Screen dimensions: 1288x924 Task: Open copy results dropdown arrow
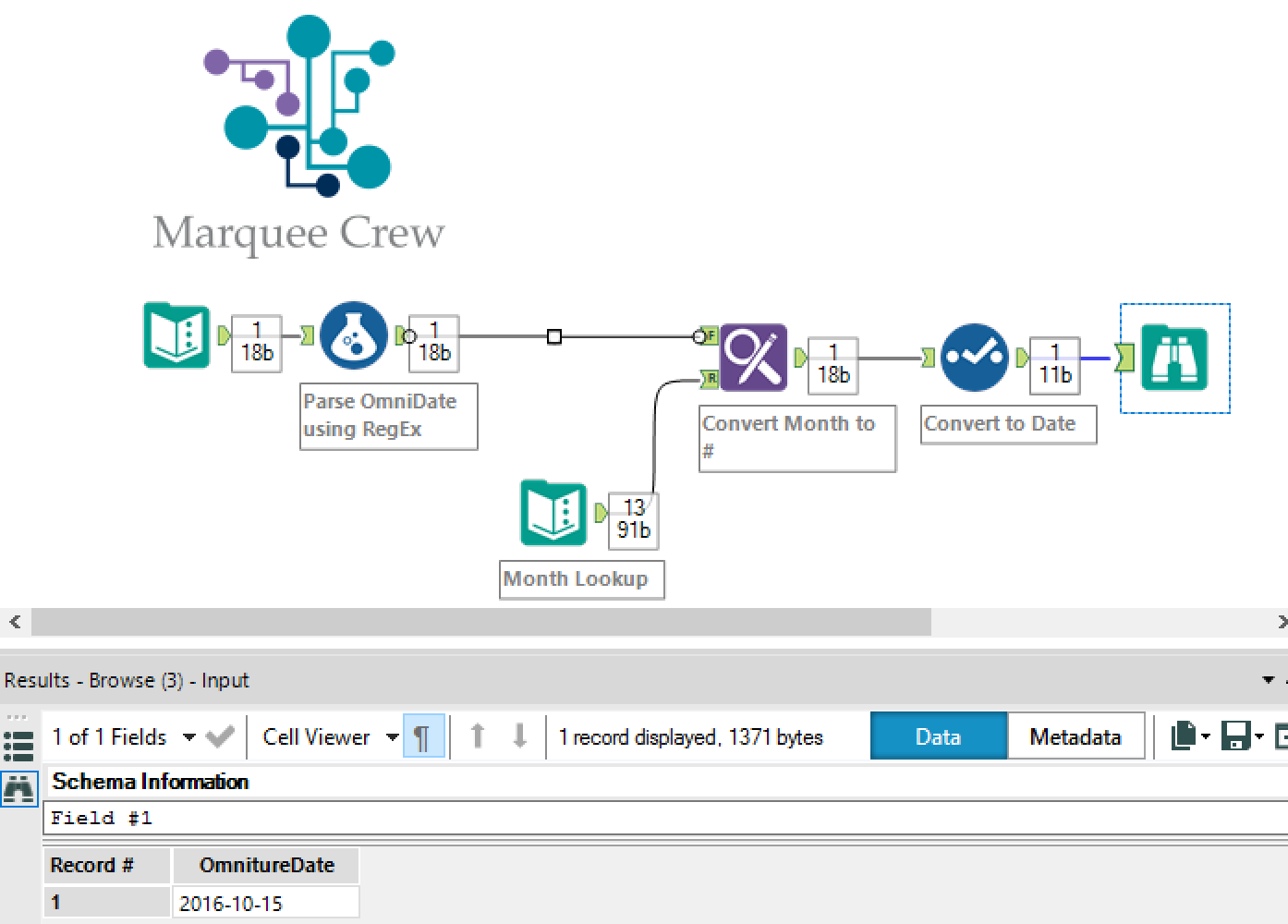pyautogui.click(x=1206, y=736)
